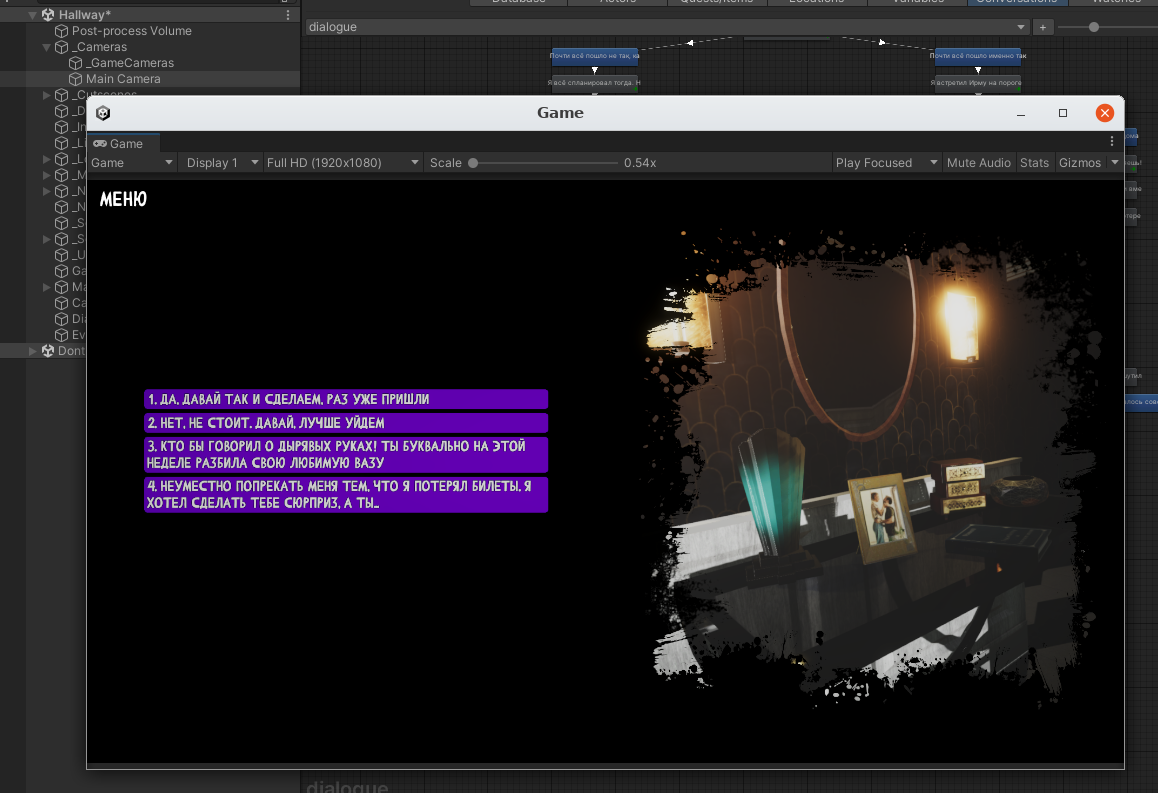The width and height of the screenshot is (1158, 793).
Task: Collapse the _Cameras tree item
Action: point(47,47)
